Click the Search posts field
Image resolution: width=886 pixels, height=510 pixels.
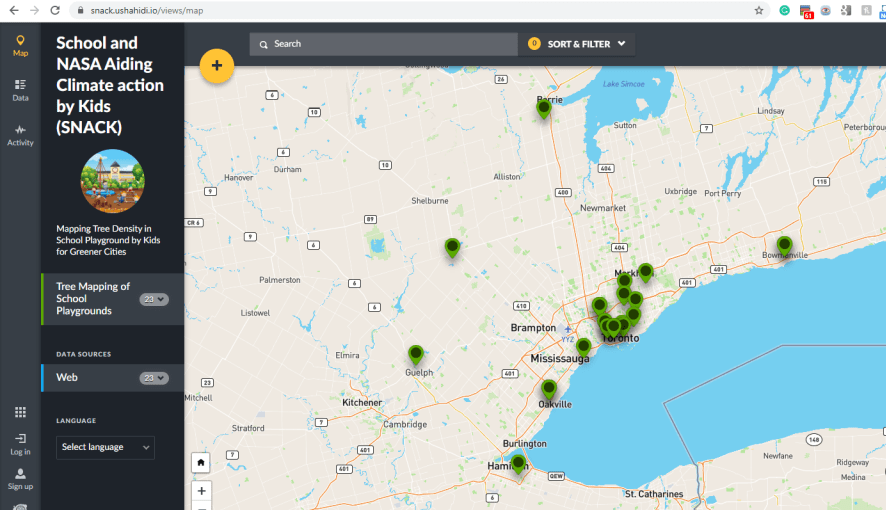pyautogui.click(x=385, y=44)
